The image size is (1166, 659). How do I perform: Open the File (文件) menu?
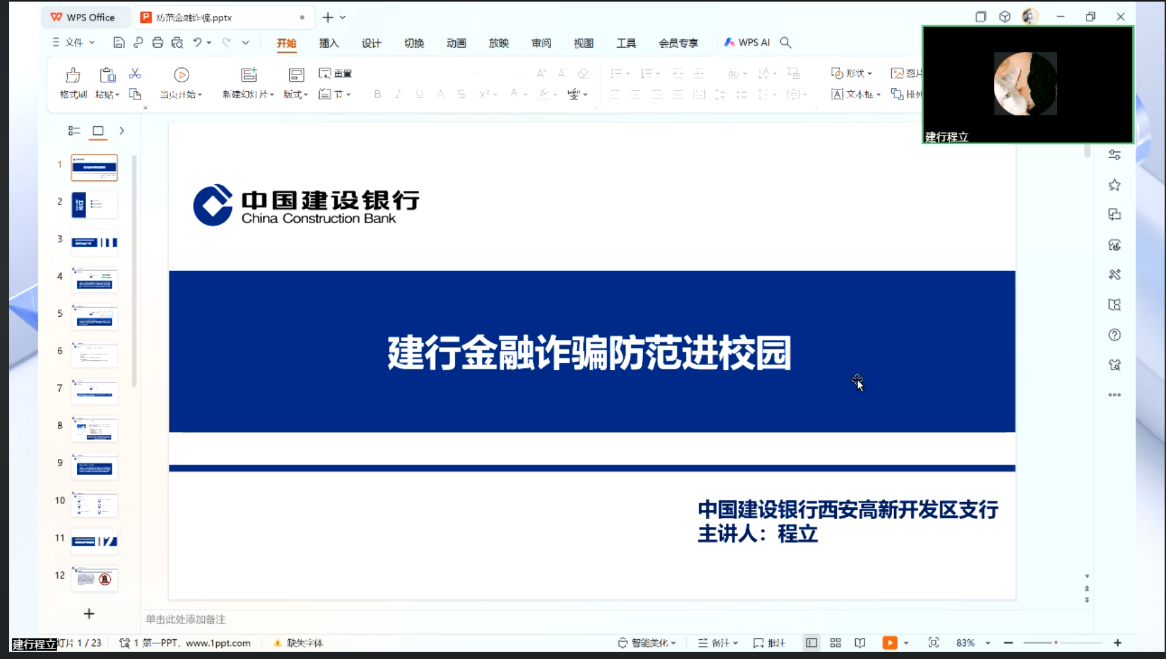(74, 42)
